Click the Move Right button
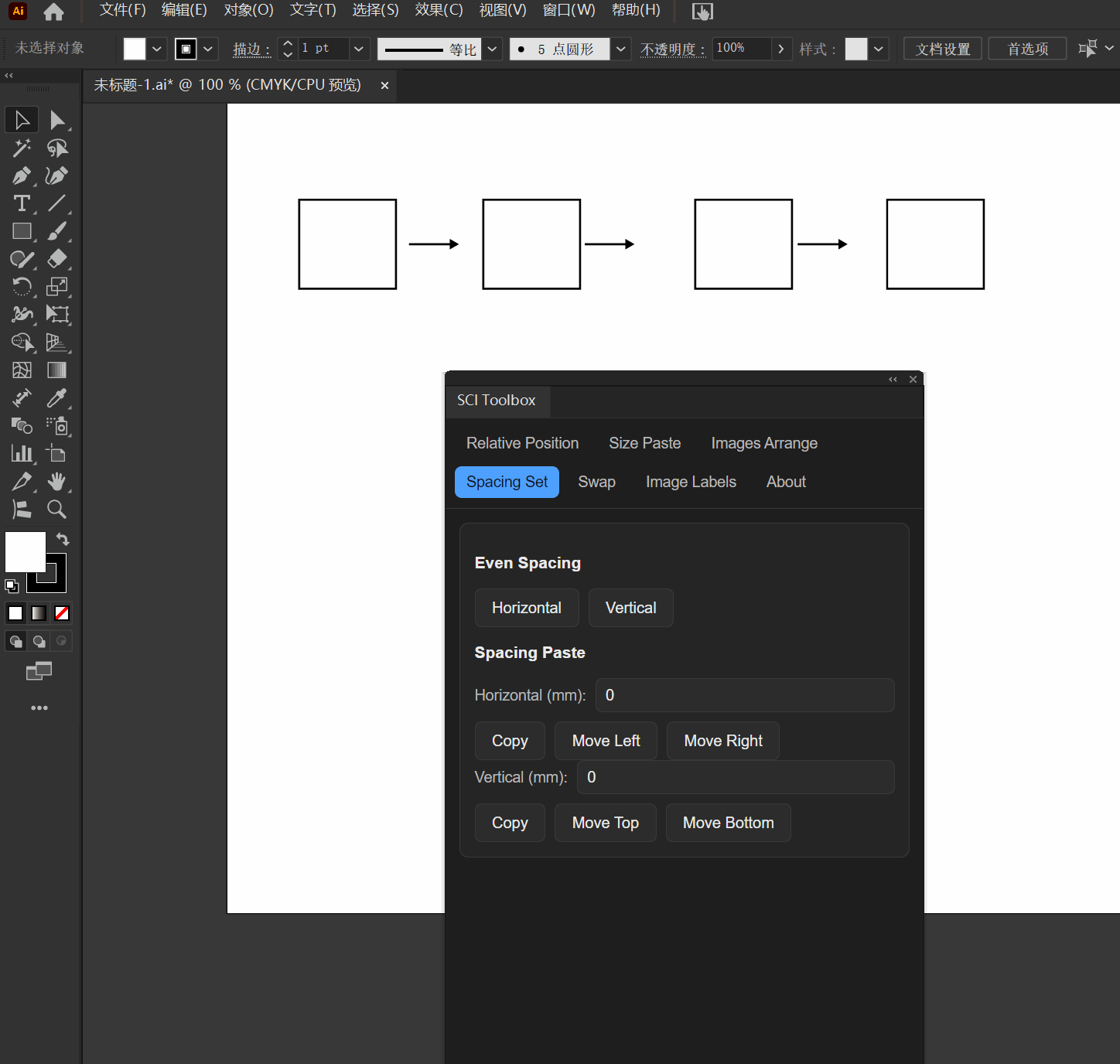 point(723,741)
